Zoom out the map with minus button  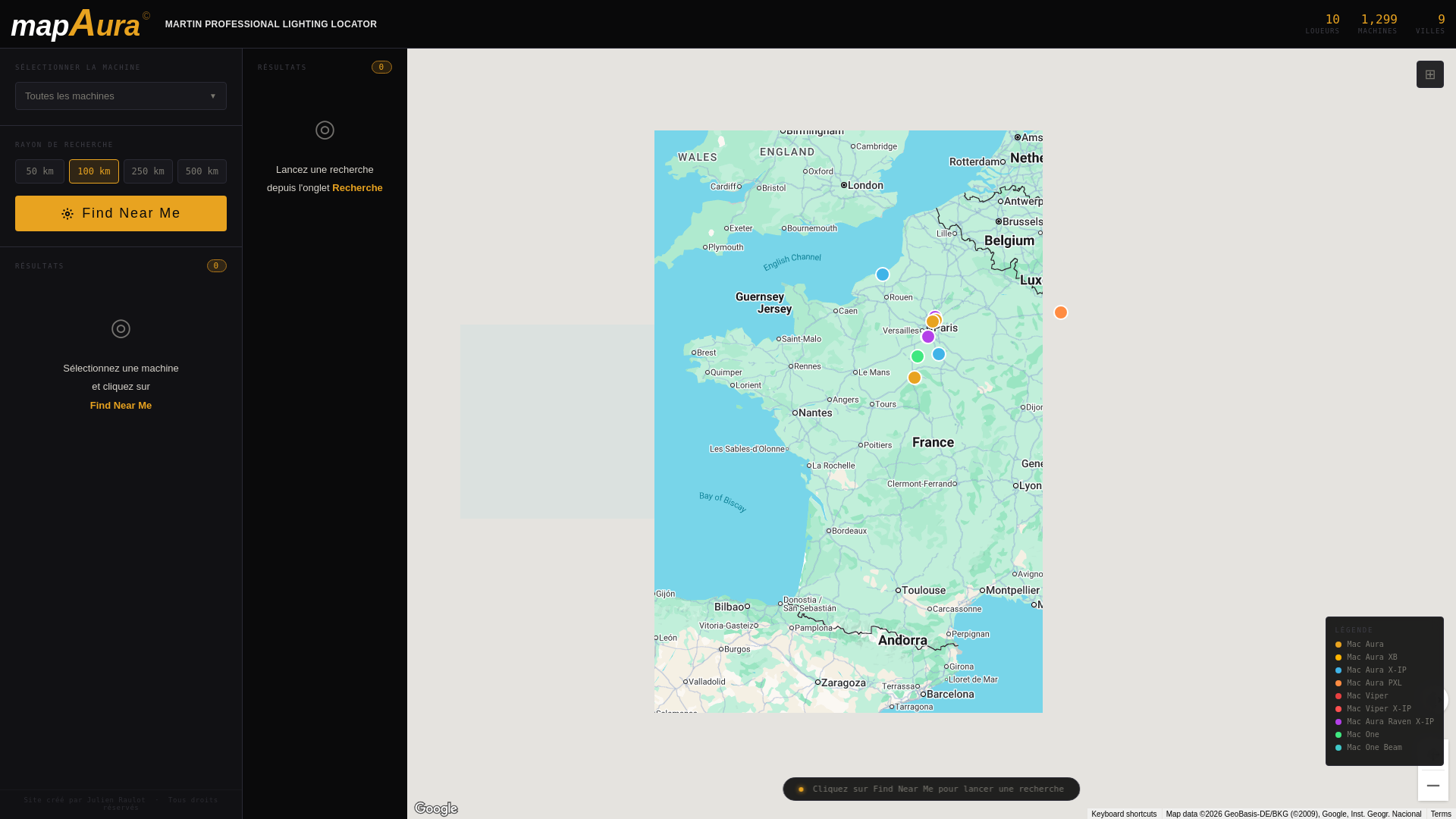click(1433, 786)
